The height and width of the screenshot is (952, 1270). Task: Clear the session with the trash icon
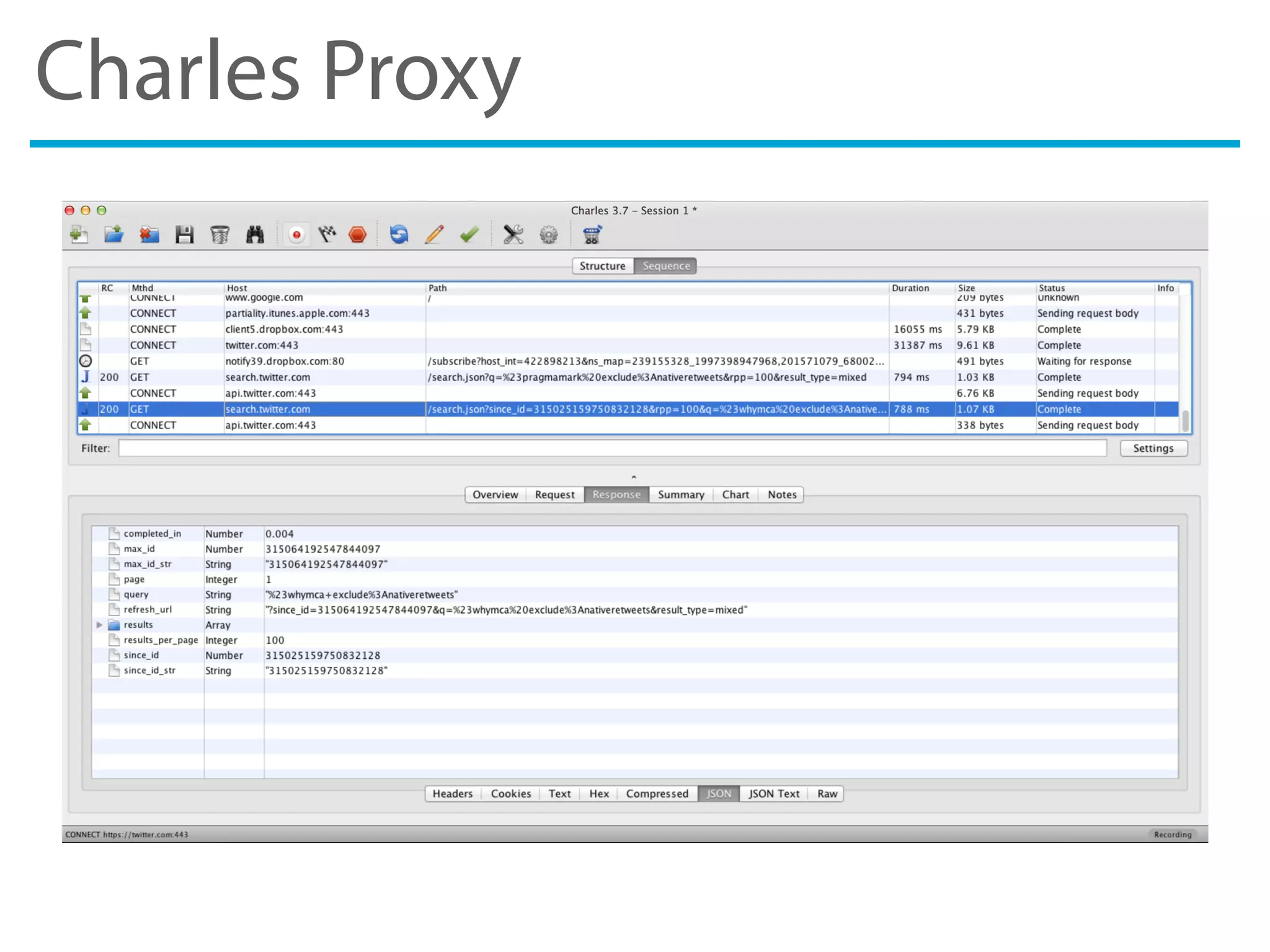(x=220, y=234)
